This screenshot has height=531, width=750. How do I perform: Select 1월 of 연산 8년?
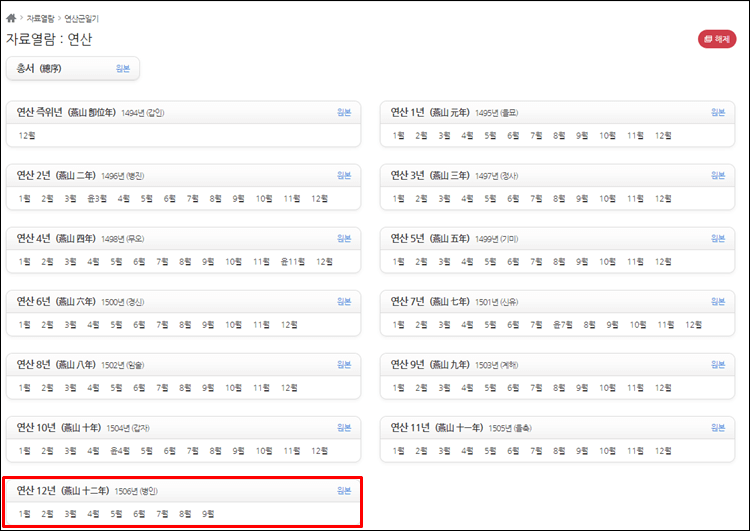click(24, 388)
